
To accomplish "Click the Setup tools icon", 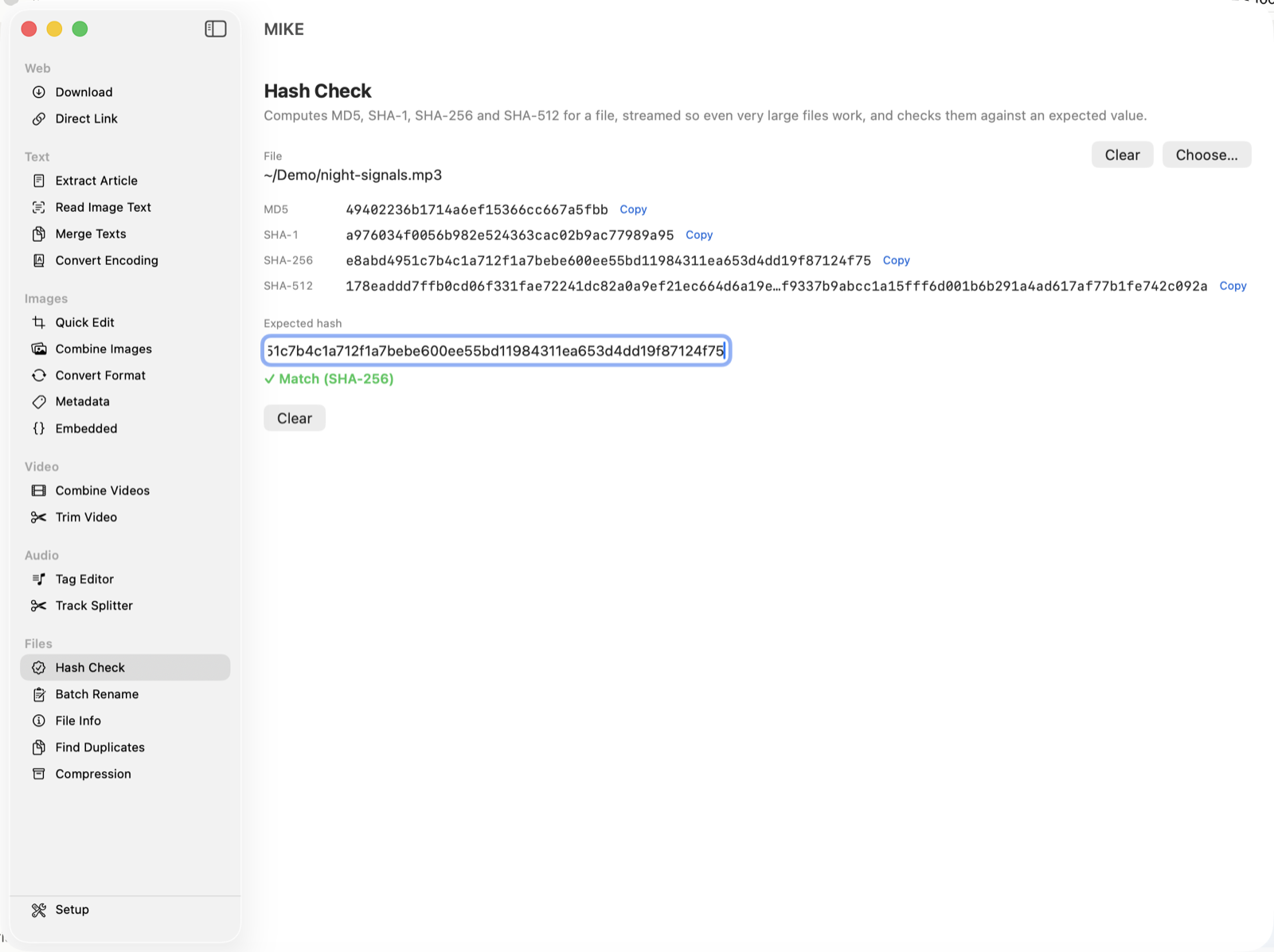I will click(38, 910).
